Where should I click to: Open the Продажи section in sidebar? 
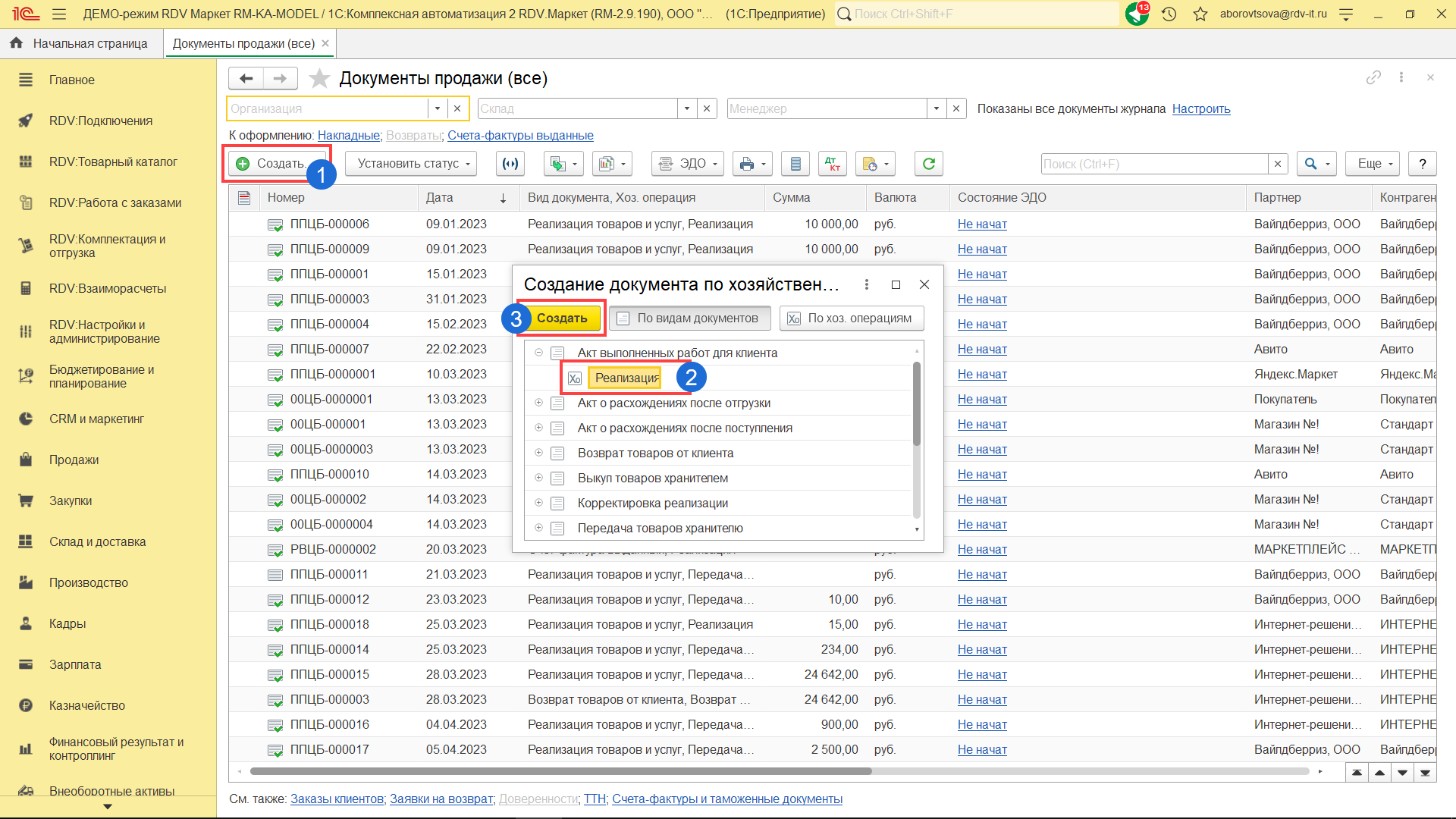pyautogui.click(x=74, y=460)
